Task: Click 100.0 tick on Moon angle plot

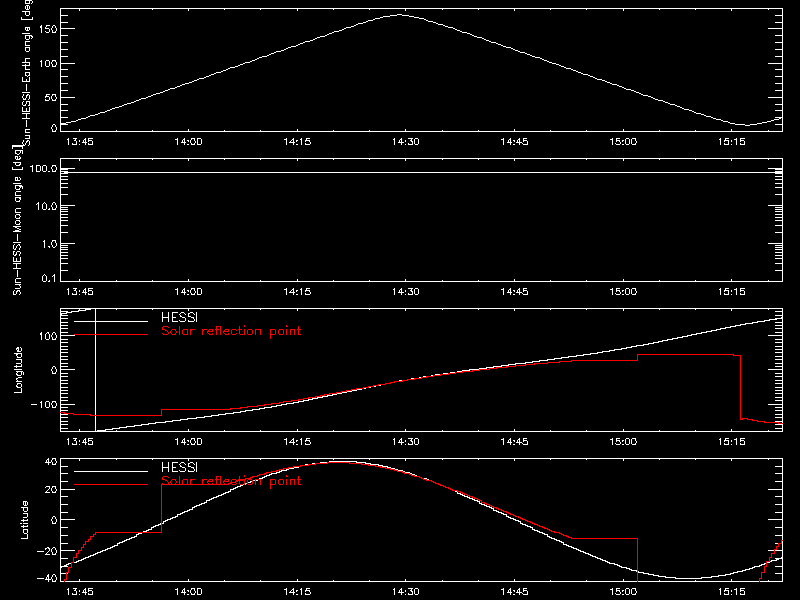Action: (43, 169)
